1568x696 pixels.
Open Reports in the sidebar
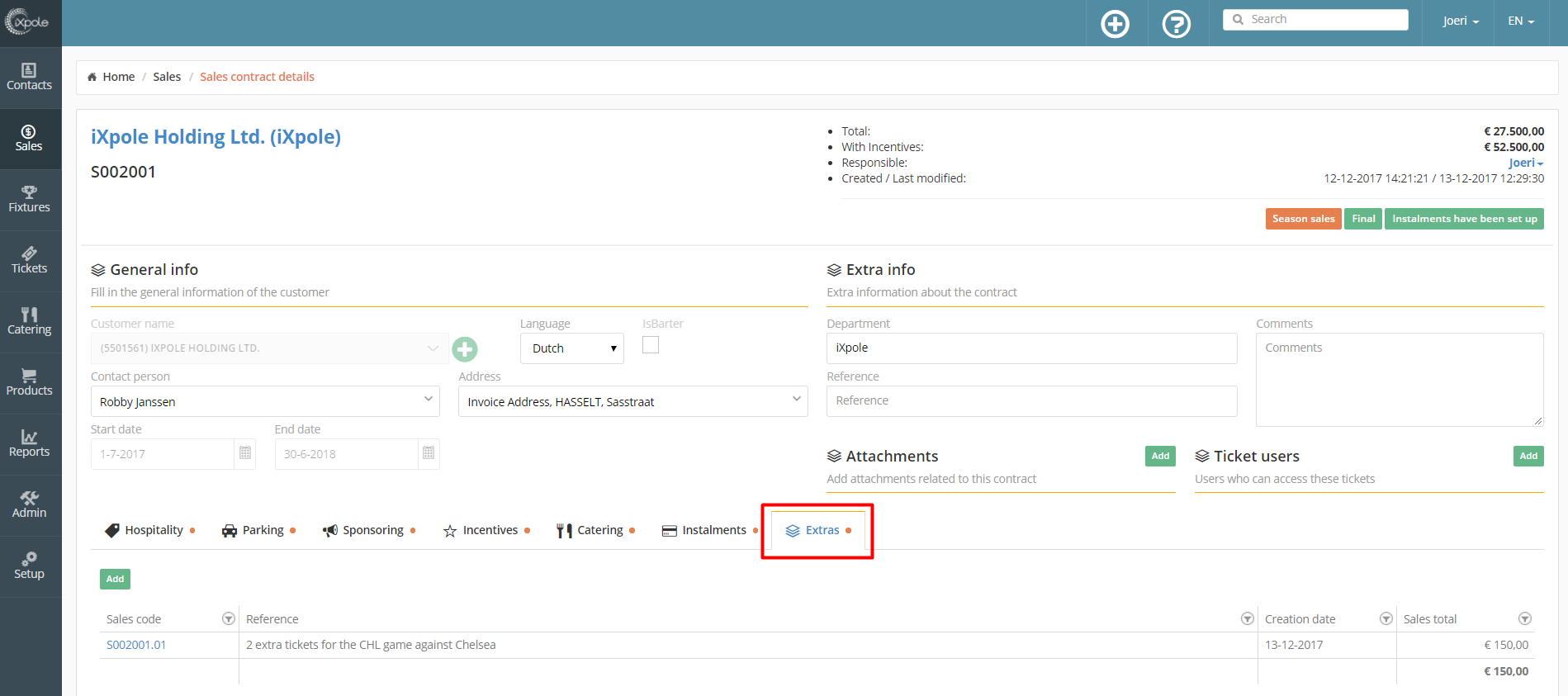tap(30, 444)
